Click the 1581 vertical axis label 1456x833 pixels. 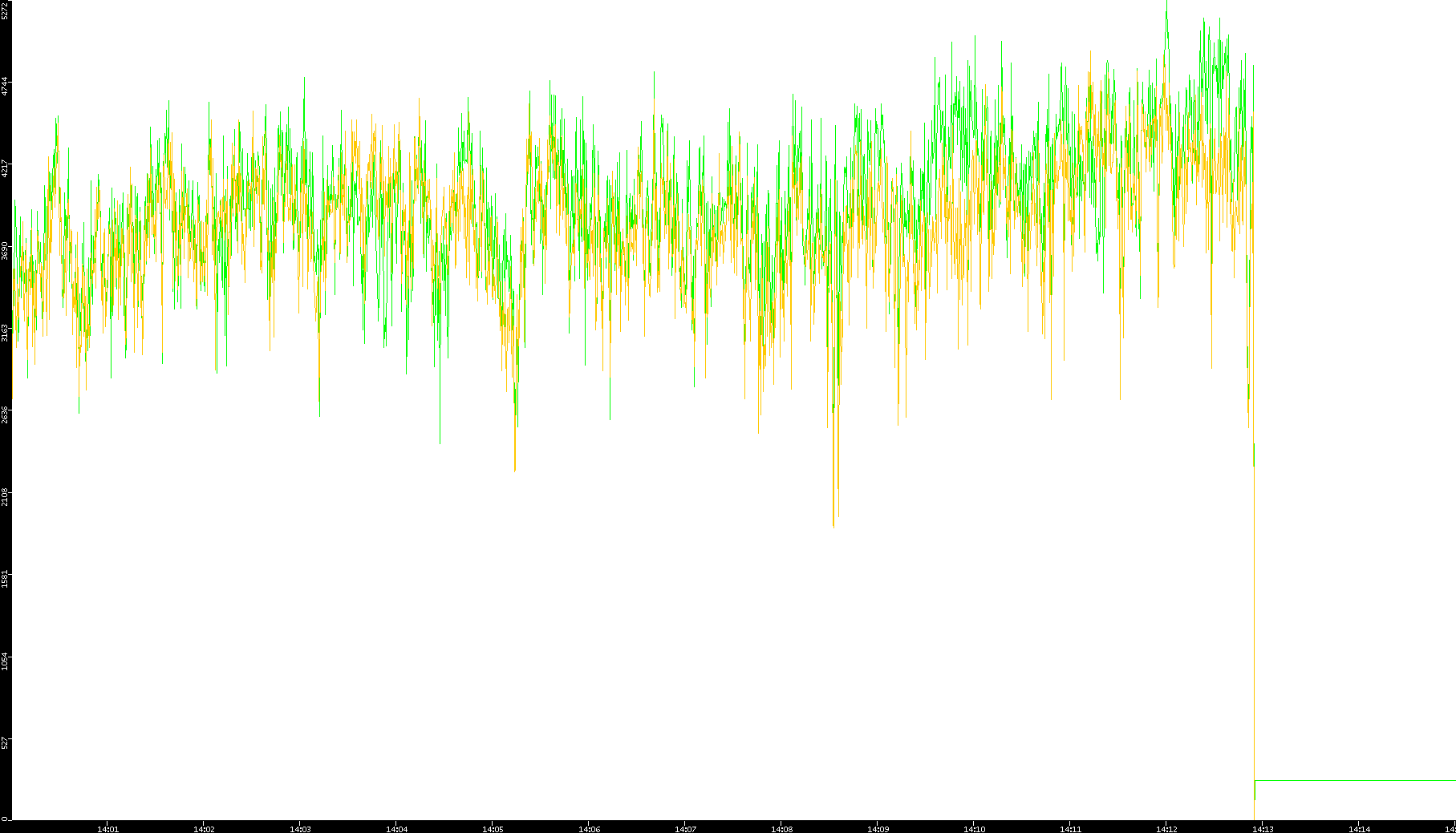(5, 579)
